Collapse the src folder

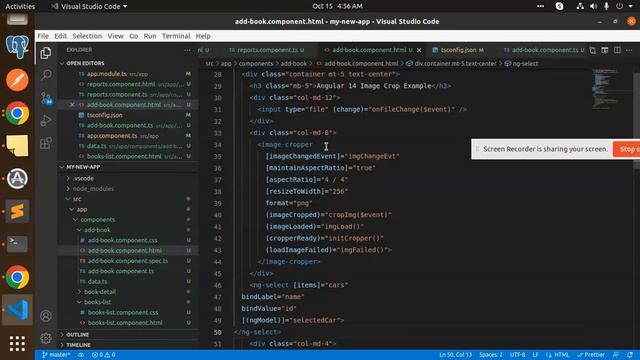pyautogui.click(x=77, y=199)
